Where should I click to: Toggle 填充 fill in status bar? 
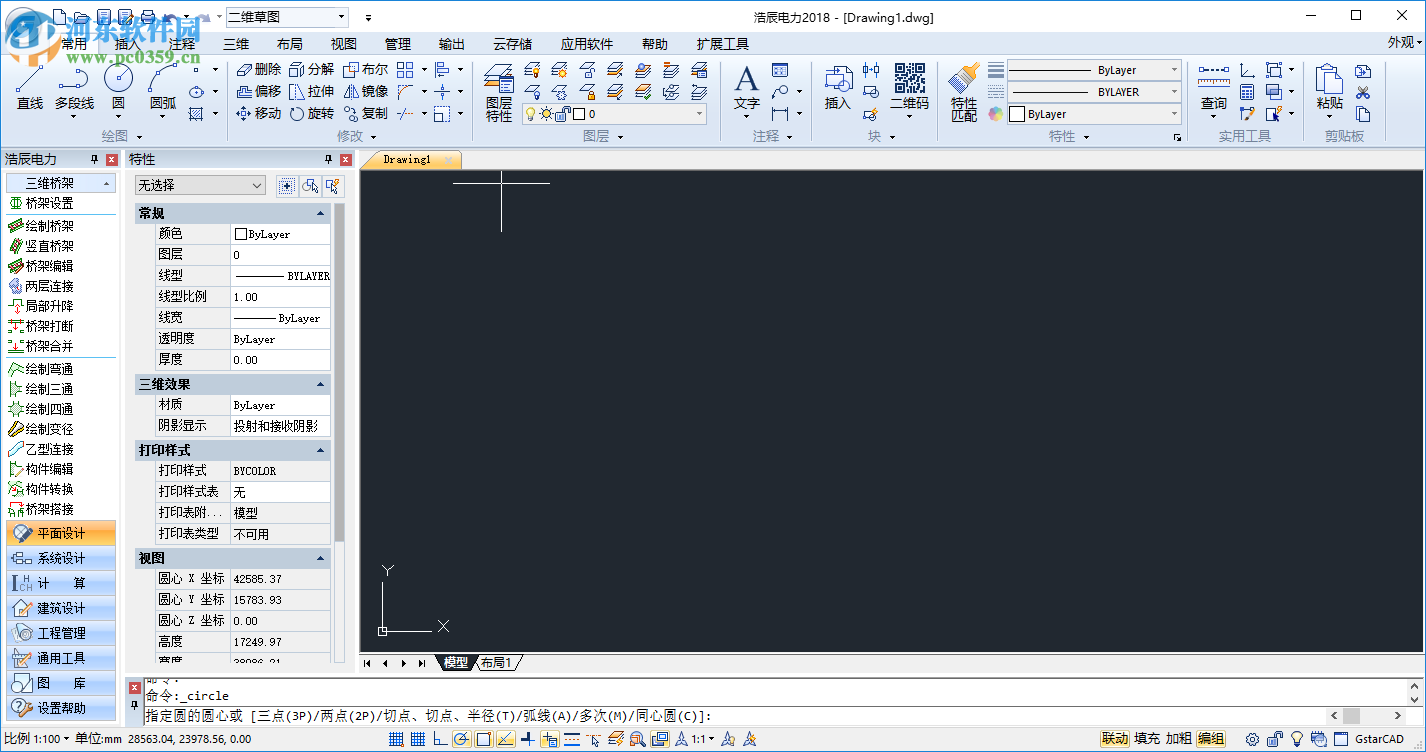tap(1147, 739)
